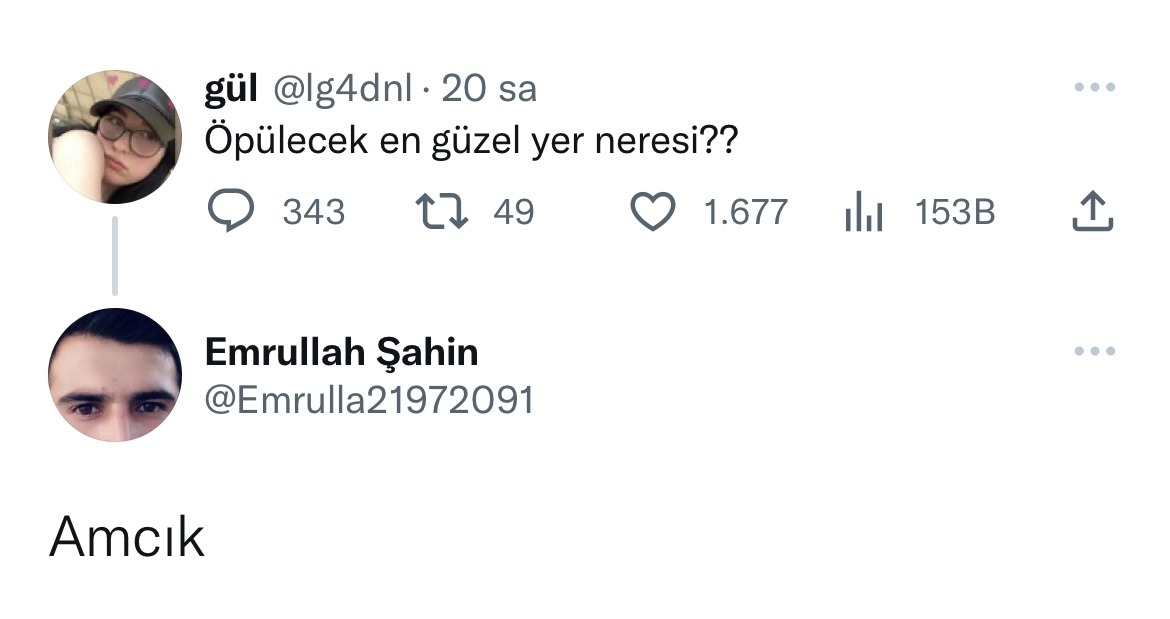Click the 153B views count
1170x619 pixels.
click(x=955, y=212)
